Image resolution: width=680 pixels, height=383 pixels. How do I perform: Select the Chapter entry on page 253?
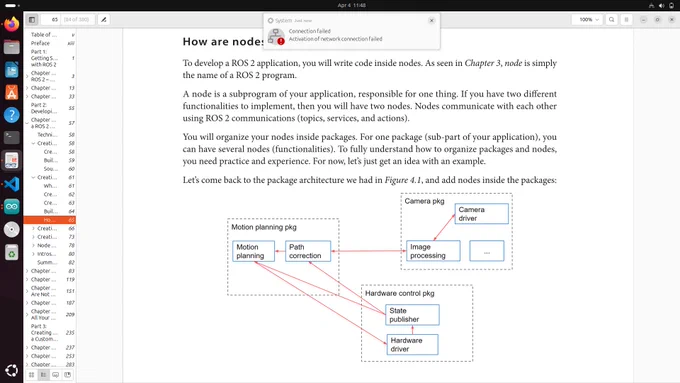pos(50,356)
